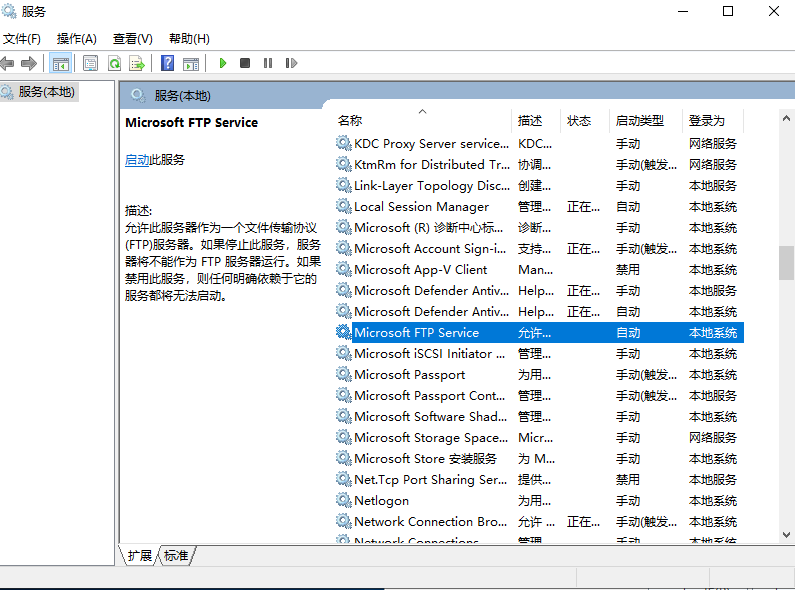The width and height of the screenshot is (795, 590).
Task: Restart service with restart icon
Action: pyautogui.click(x=291, y=63)
